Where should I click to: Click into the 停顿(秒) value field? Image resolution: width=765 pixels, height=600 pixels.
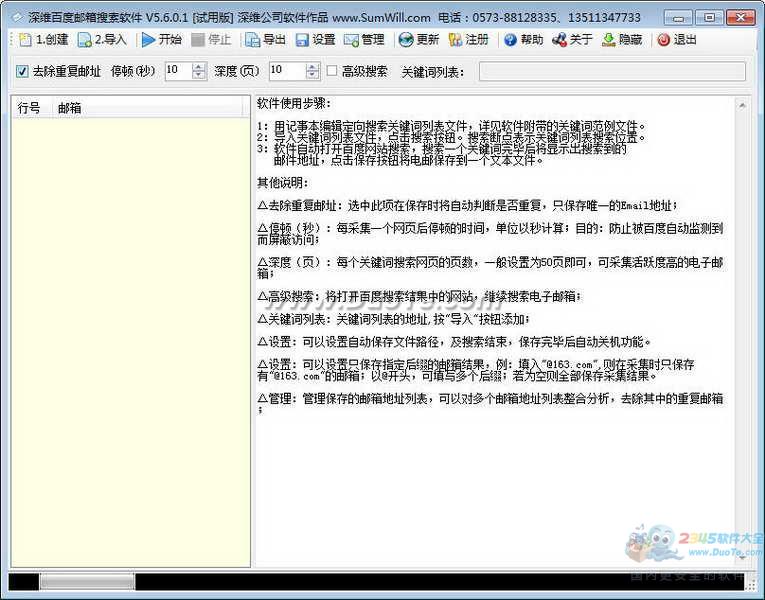coord(179,71)
